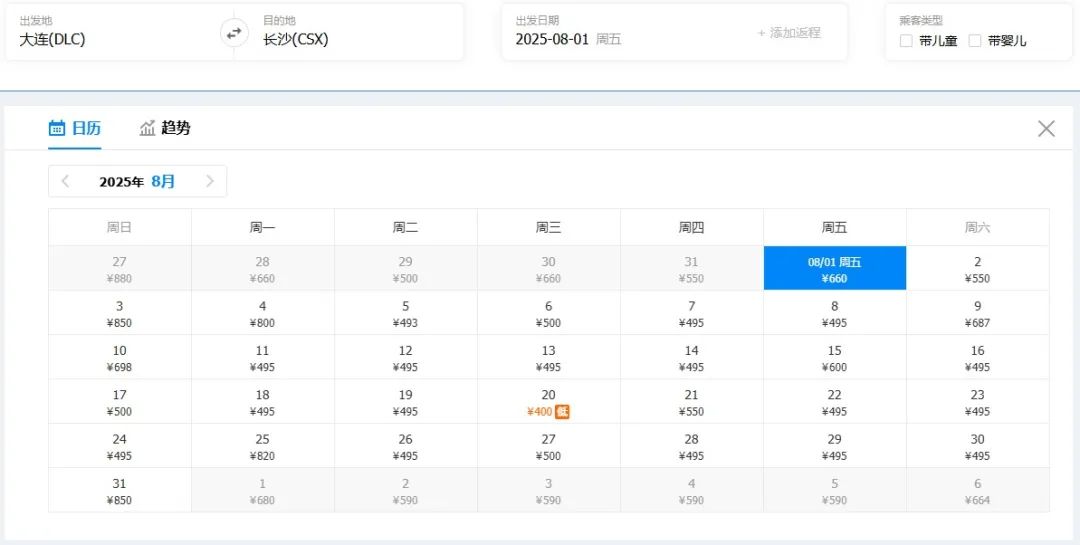Select September 6 priced ¥664

(978, 491)
